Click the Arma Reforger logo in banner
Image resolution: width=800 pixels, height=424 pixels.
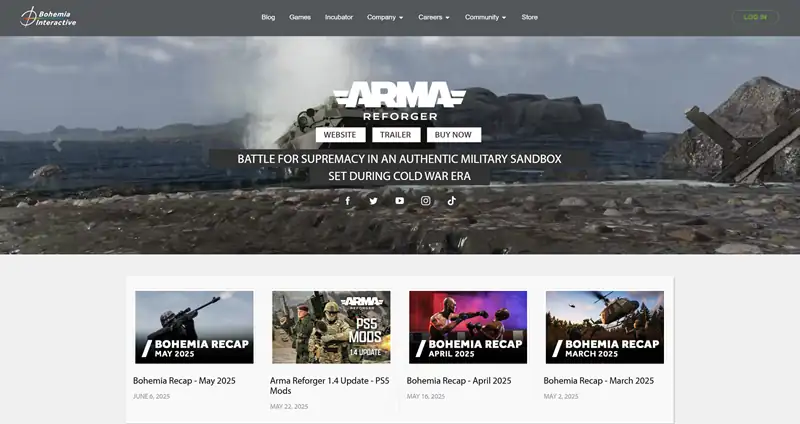pyautogui.click(x=400, y=101)
